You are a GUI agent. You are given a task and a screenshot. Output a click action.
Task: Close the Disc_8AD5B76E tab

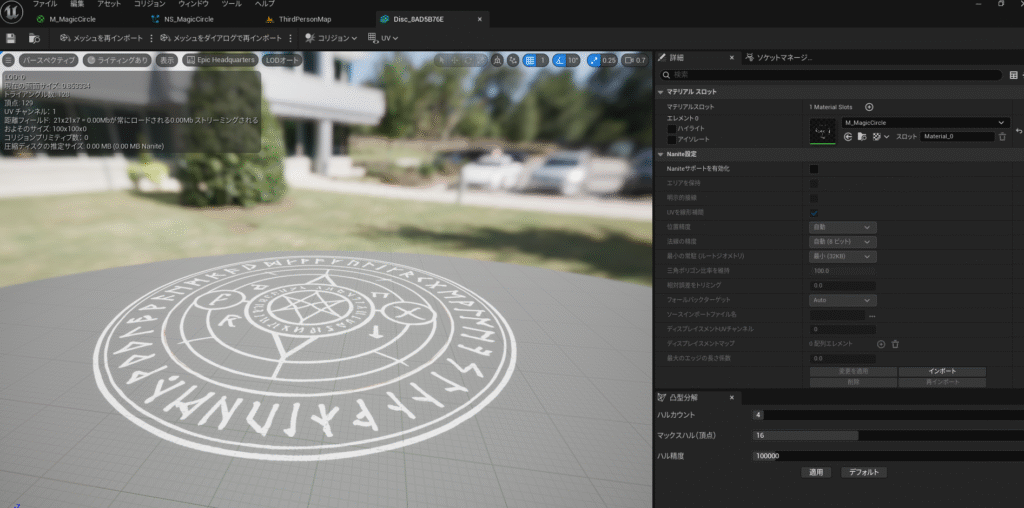479,20
